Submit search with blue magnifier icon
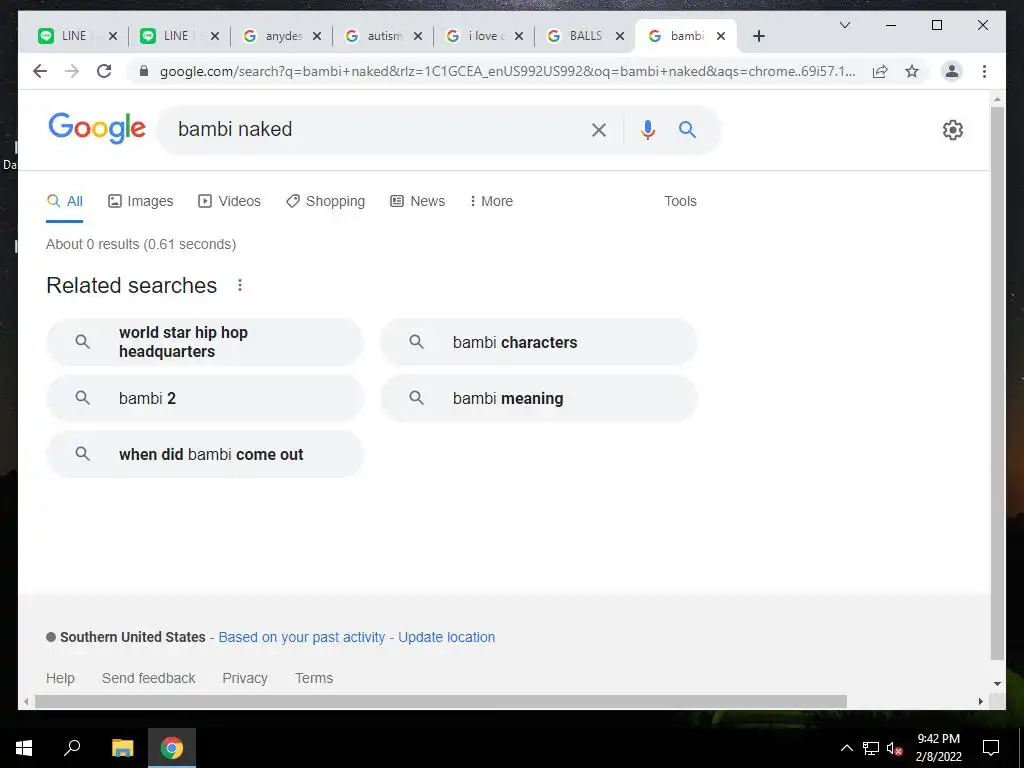Viewport: 1024px width, 768px height. 687,129
